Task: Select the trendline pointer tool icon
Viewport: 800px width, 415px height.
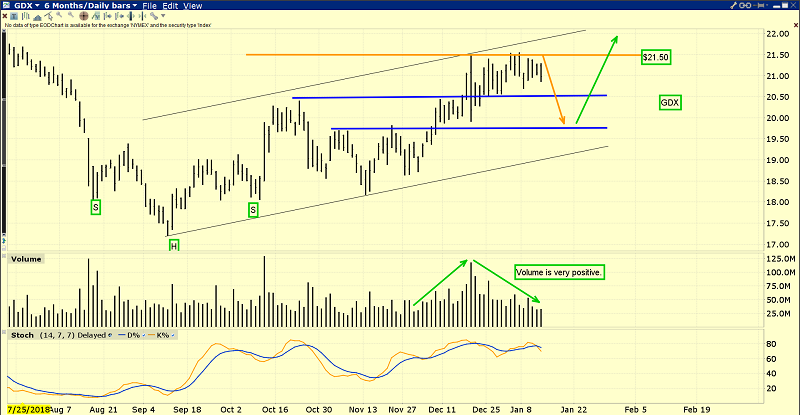Action: 48,16
